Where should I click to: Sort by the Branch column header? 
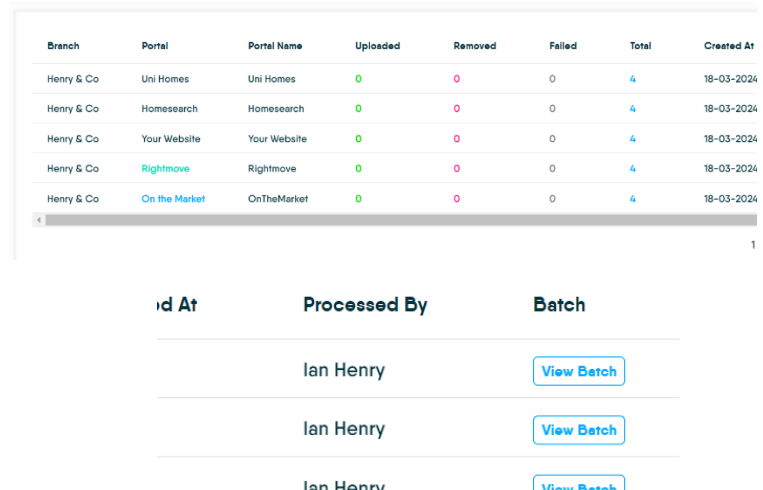pos(63,46)
